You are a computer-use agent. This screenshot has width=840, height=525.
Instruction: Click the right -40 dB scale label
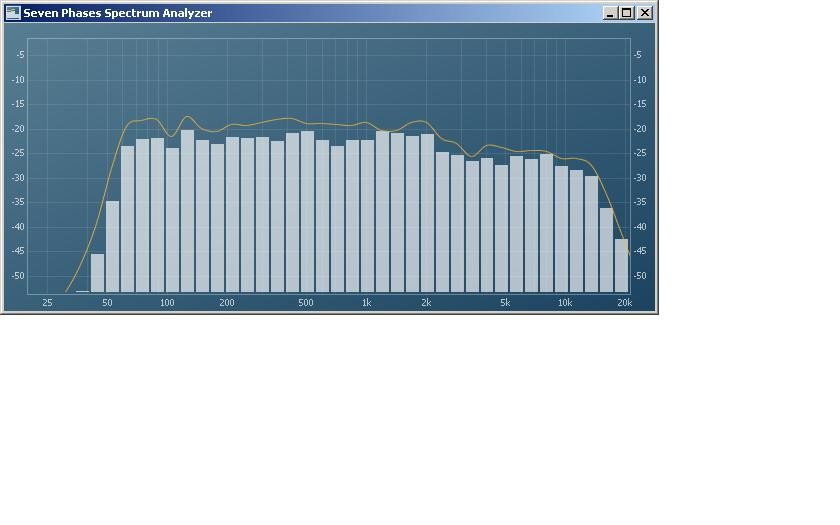click(640, 227)
